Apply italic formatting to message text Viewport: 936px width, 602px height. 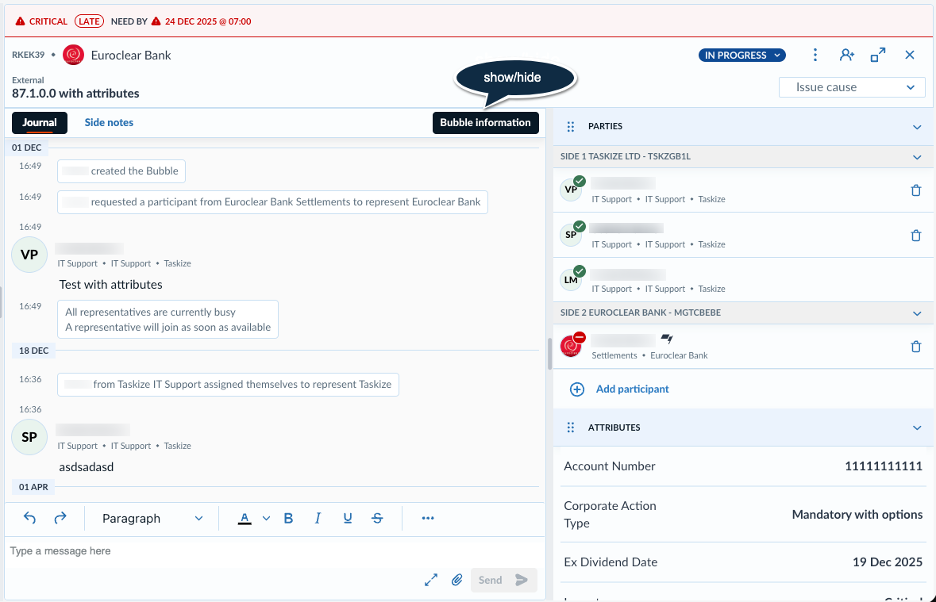318,518
